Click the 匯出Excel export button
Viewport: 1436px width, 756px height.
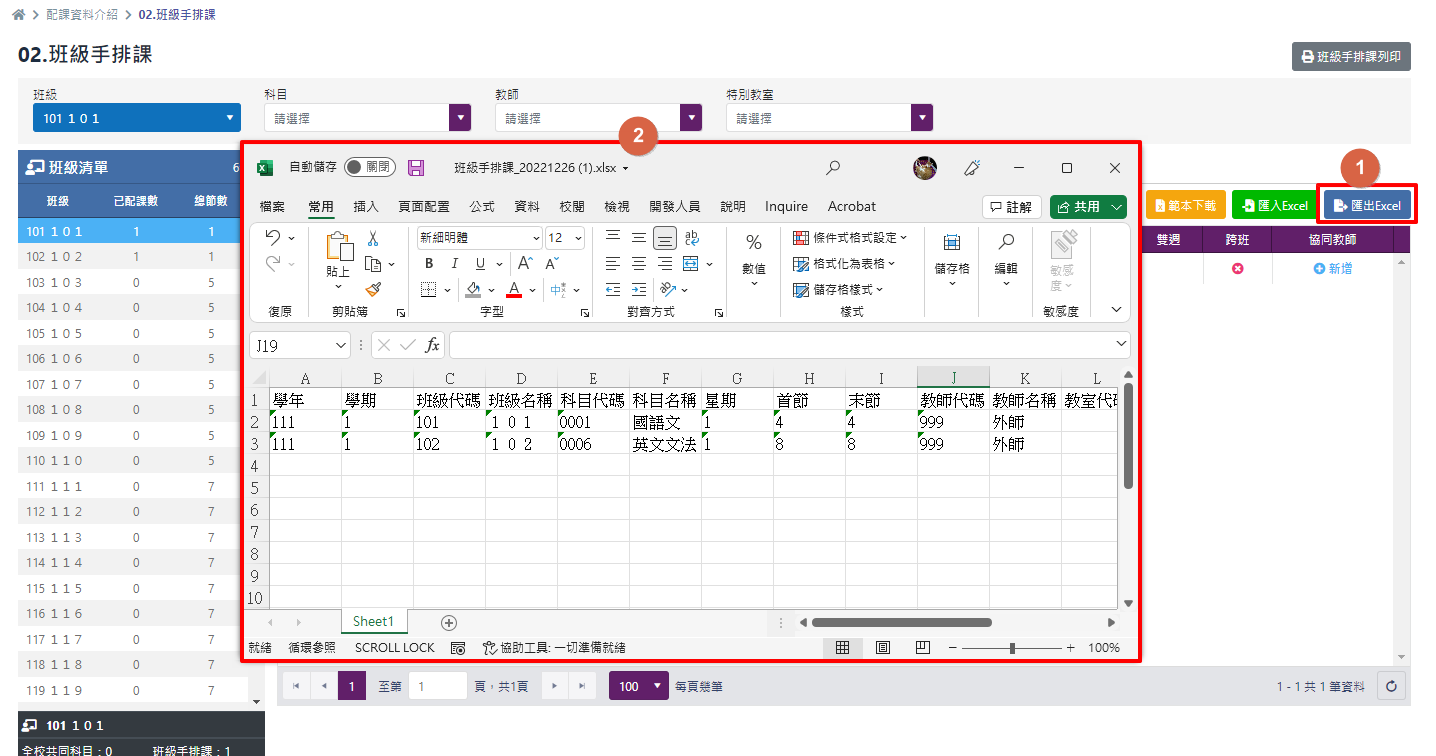coord(1367,205)
